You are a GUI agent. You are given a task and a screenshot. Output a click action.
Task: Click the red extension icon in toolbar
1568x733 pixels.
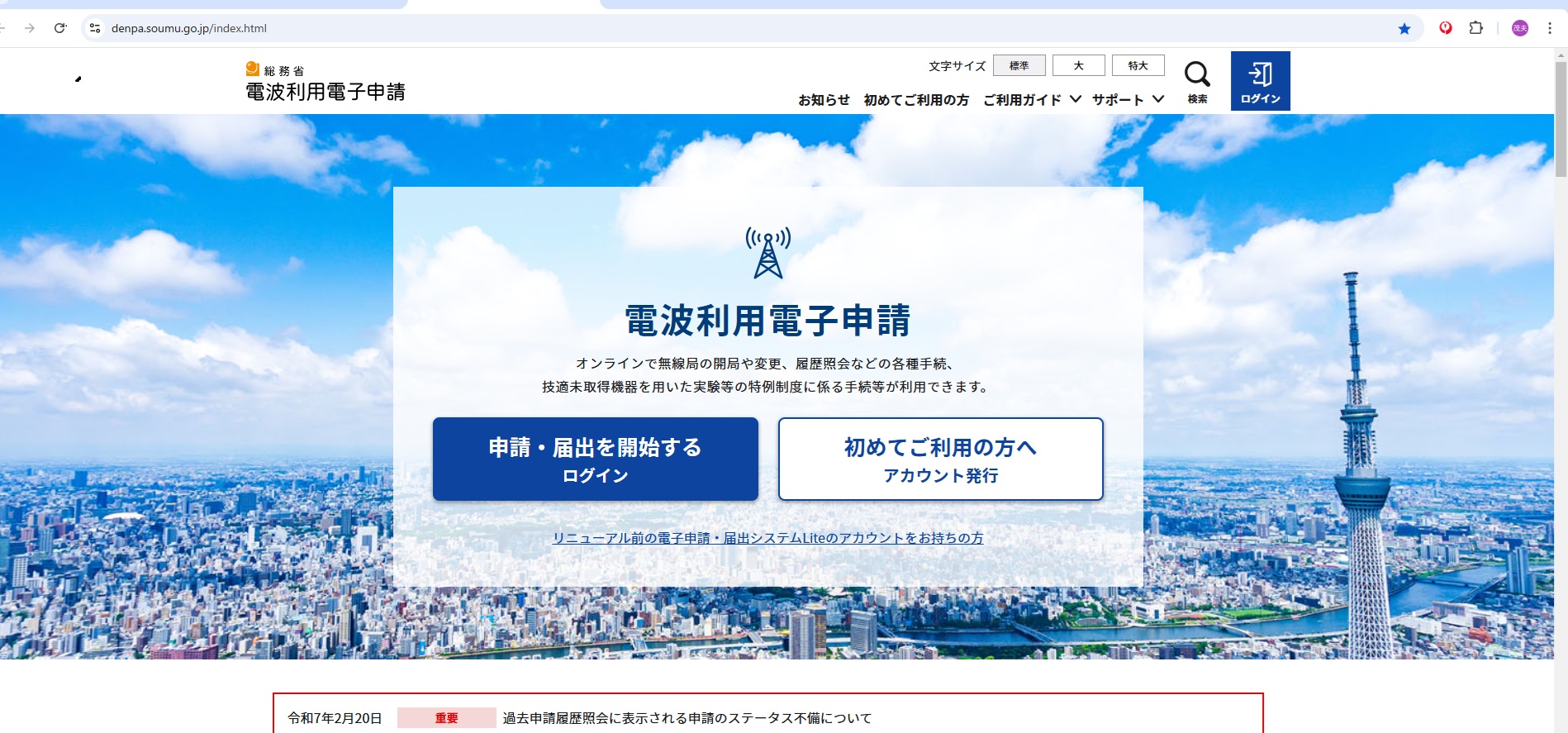pos(1446,28)
